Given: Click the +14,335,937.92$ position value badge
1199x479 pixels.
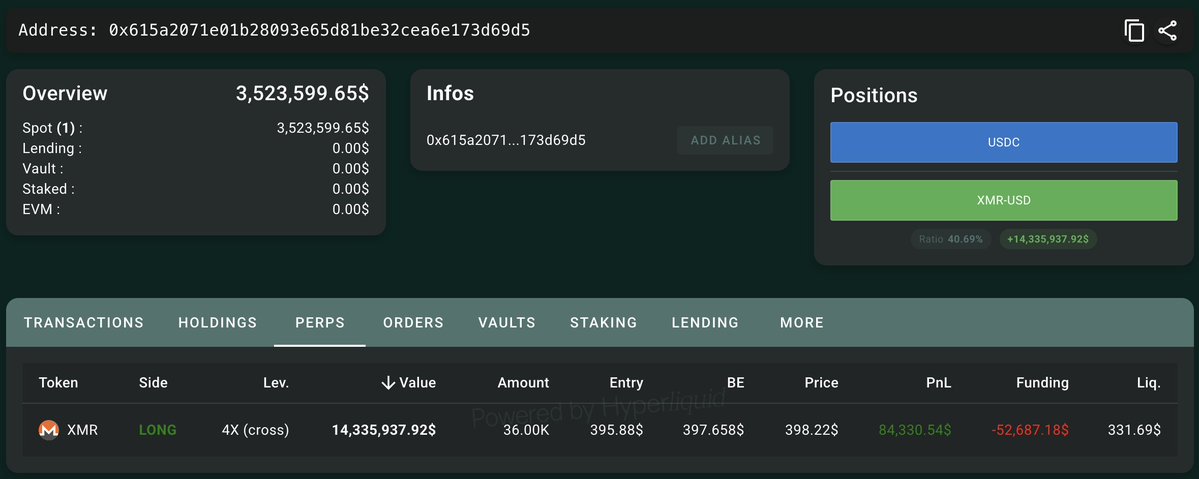Looking at the screenshot, I should 1048,239.
